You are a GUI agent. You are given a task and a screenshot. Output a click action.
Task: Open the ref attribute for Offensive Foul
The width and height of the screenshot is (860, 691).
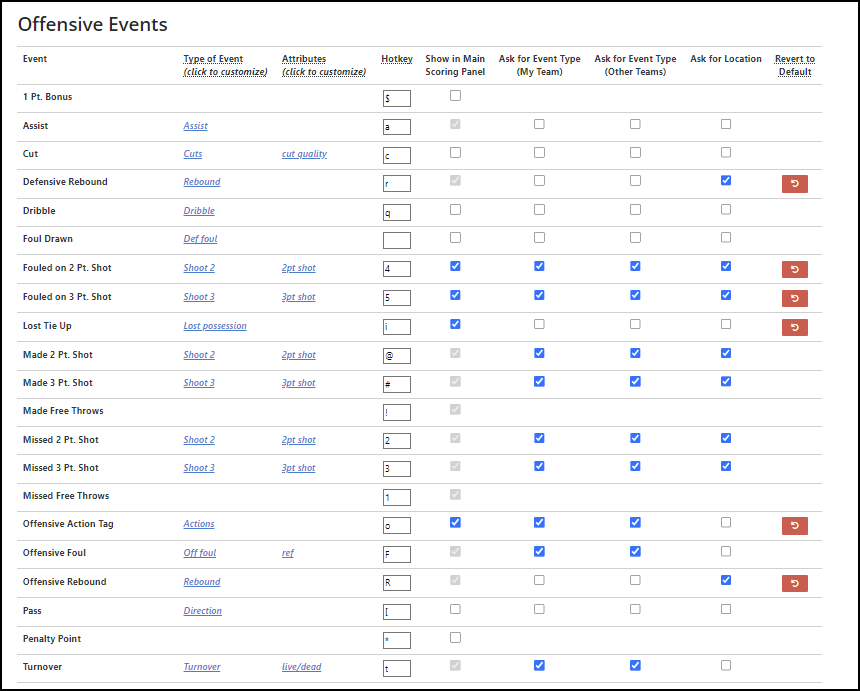(x=288, y=553)
